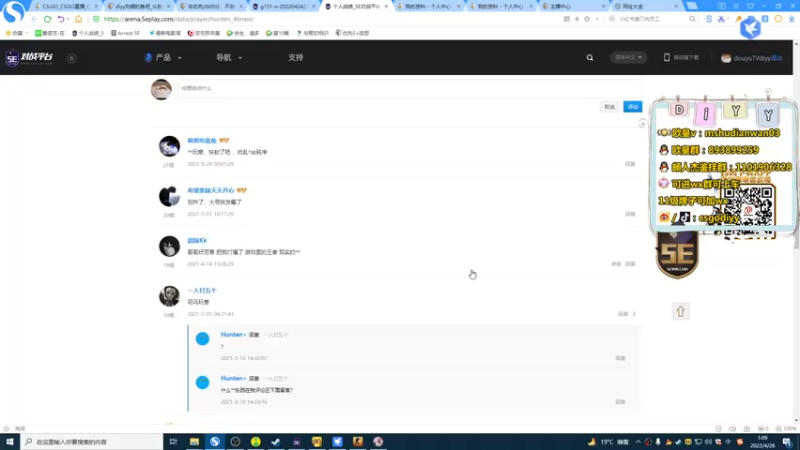Click the Sogou browser logo at top left
The height and width of the screenshot is (450, 800).
coord(13,11)
